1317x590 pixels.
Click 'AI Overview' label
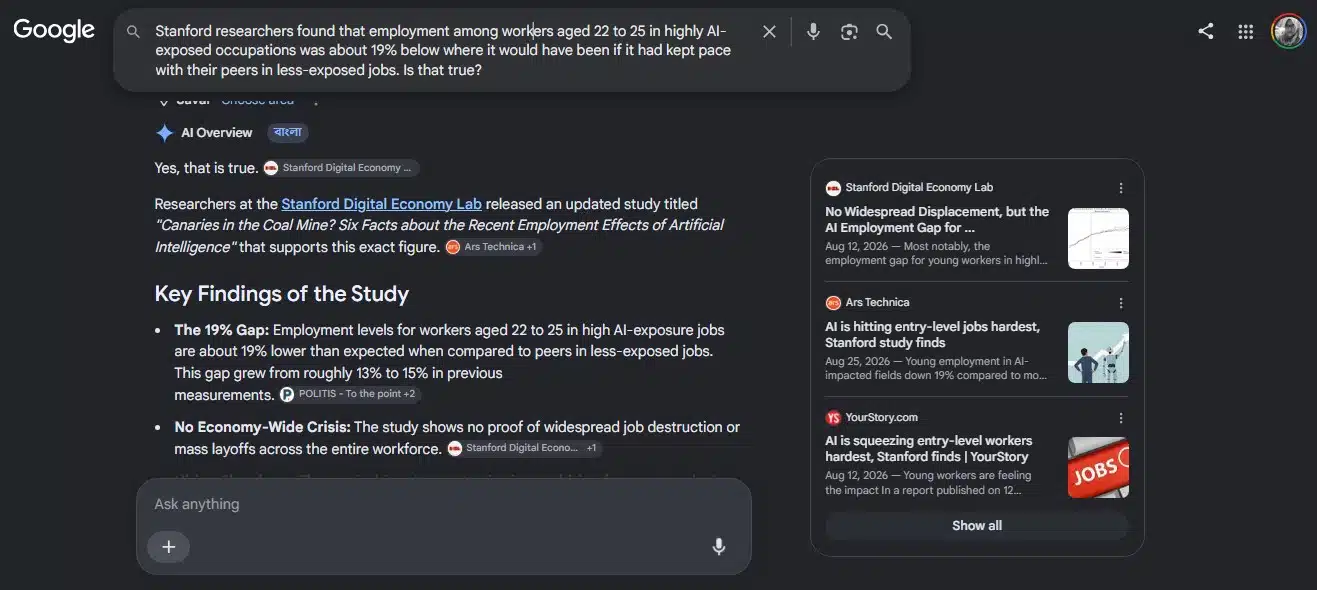point(217,133)
